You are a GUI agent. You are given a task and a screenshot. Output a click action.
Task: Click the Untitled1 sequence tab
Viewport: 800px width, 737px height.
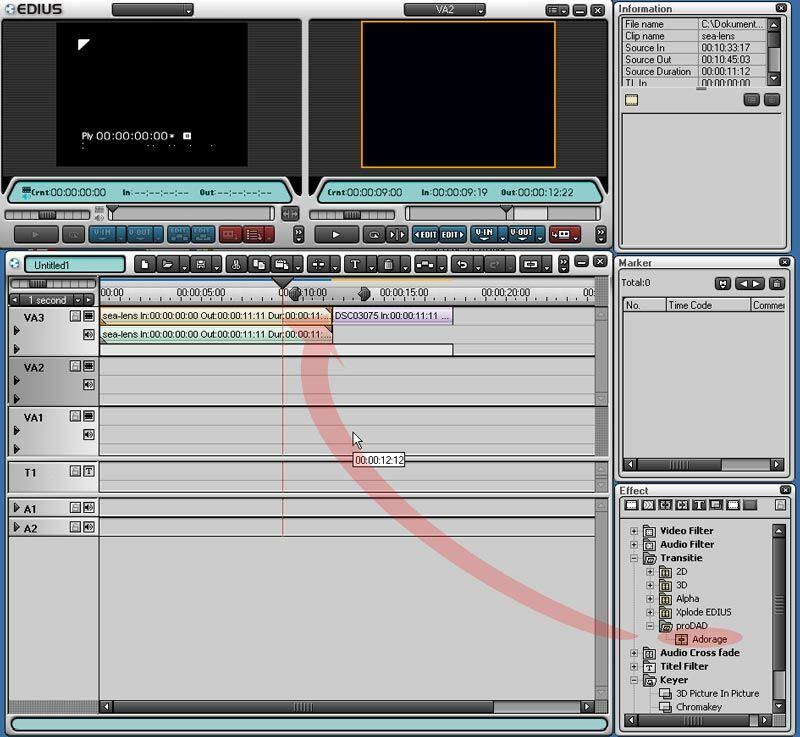tap(75, 265)
